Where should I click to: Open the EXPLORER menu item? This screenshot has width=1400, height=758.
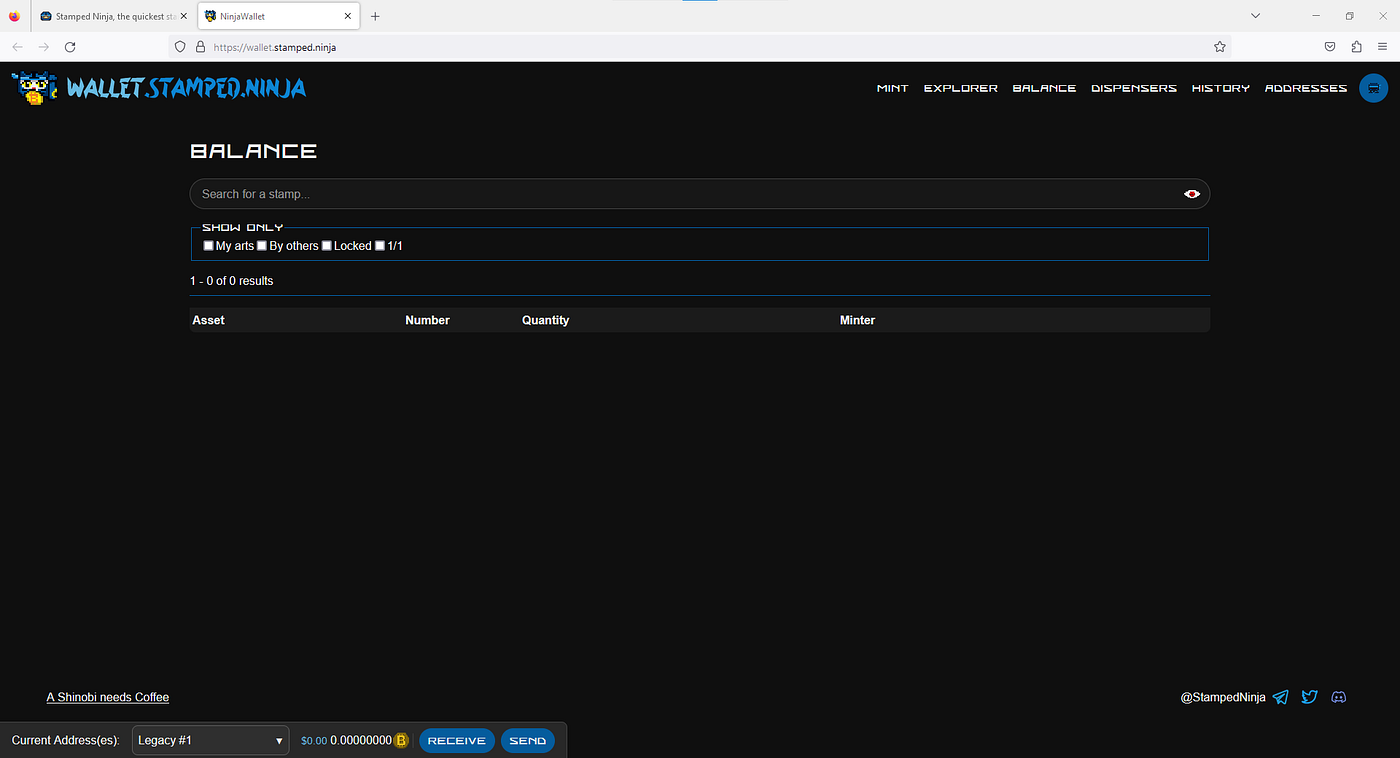[x=961, y=88]
